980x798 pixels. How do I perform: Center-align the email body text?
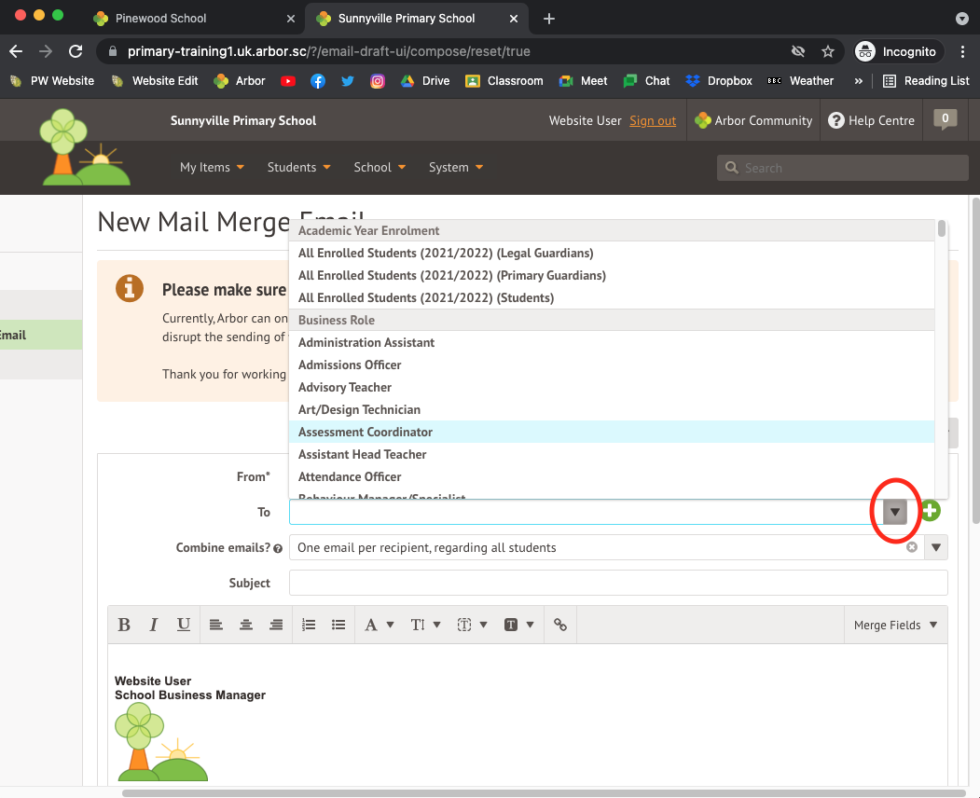point(246,625)
